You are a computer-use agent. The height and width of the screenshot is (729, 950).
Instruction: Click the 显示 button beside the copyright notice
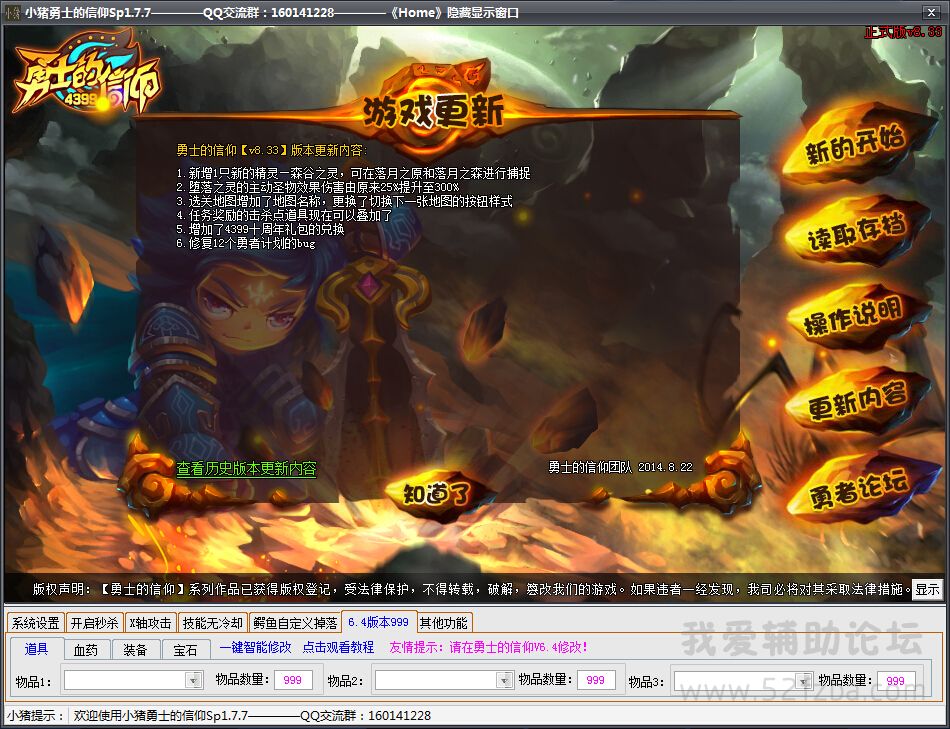[927, 589]
